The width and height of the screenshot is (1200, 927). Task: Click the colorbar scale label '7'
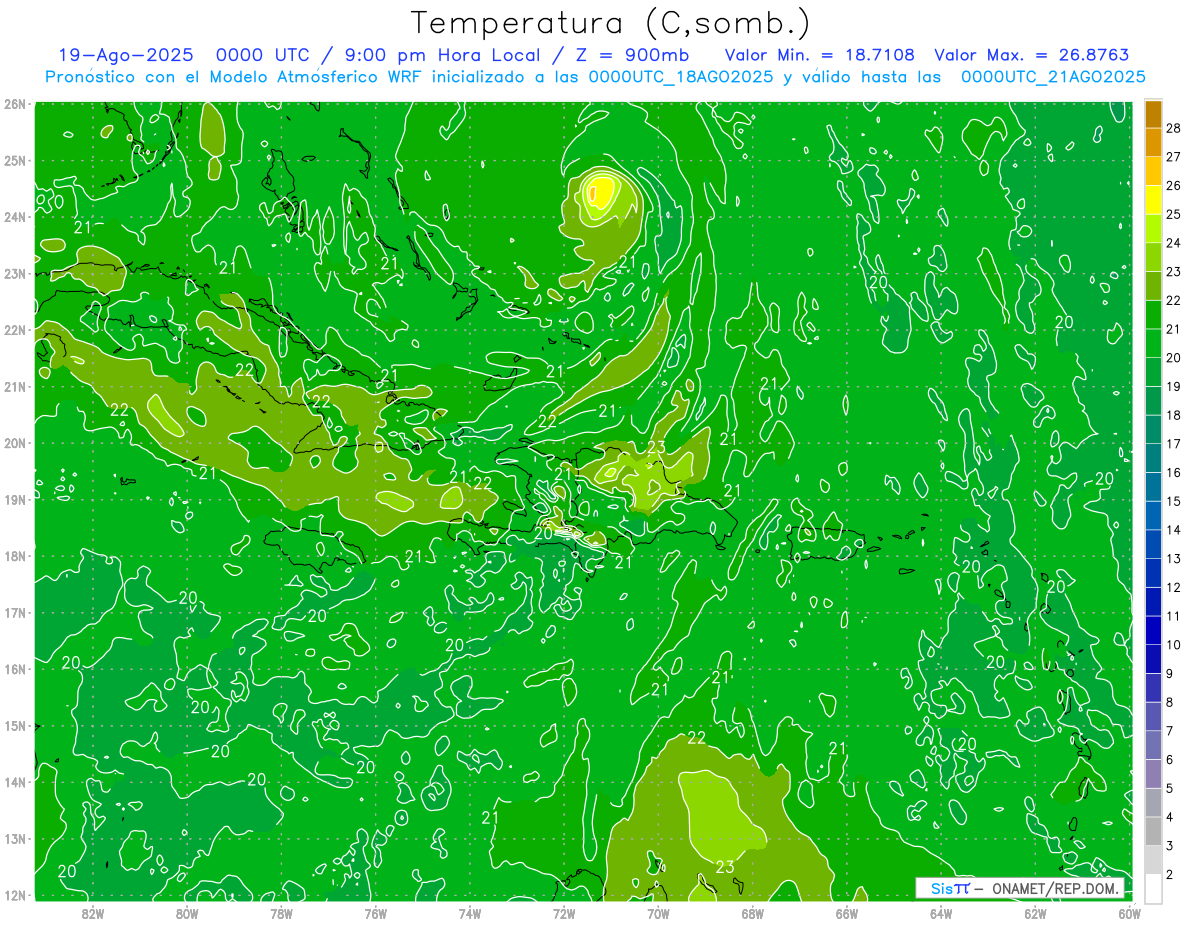(1170, 731)
